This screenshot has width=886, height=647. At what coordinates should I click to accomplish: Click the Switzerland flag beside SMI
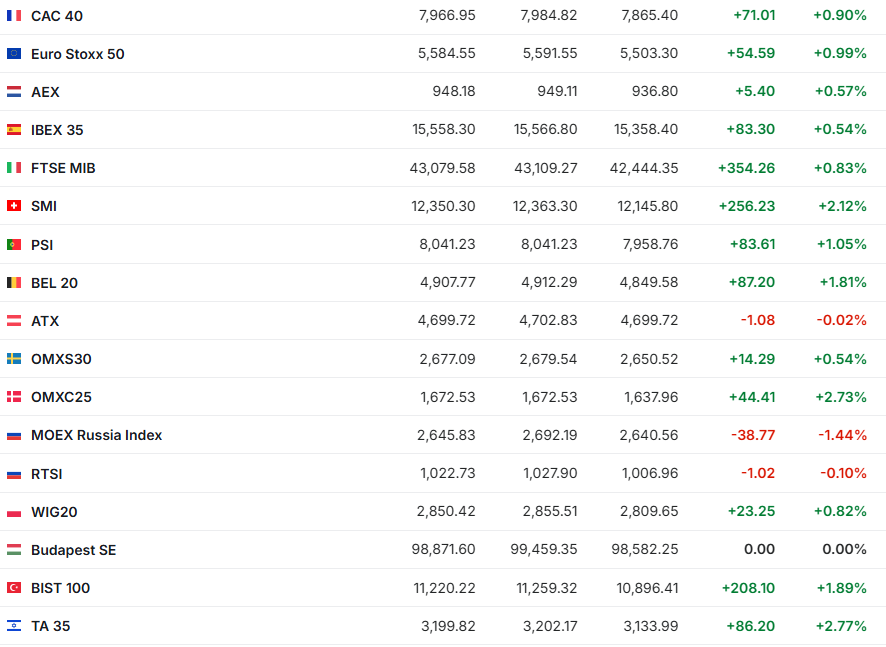(x=14, y=206)
